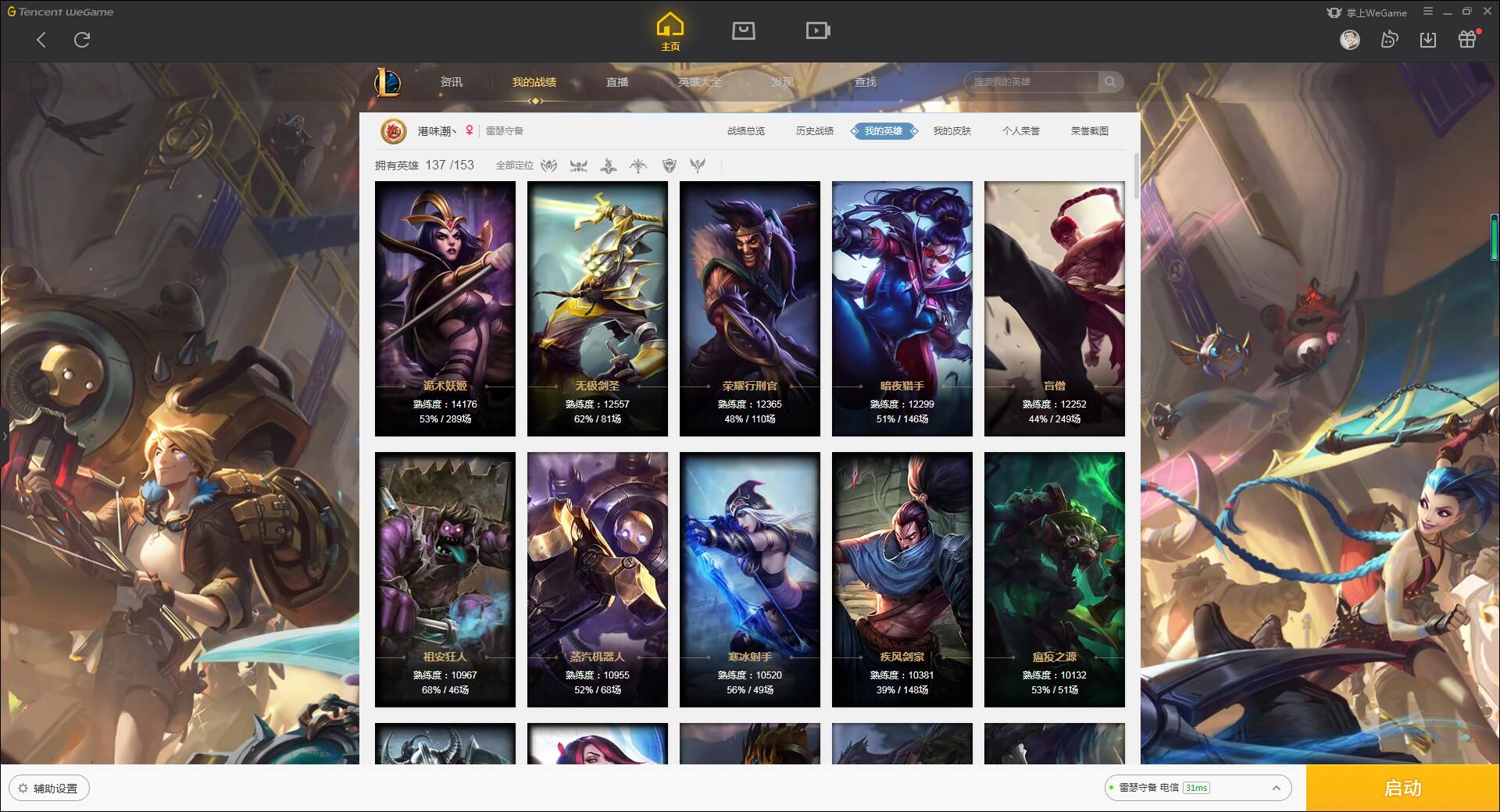Open the 疾风剑豪 hero card

click(902, 579)
